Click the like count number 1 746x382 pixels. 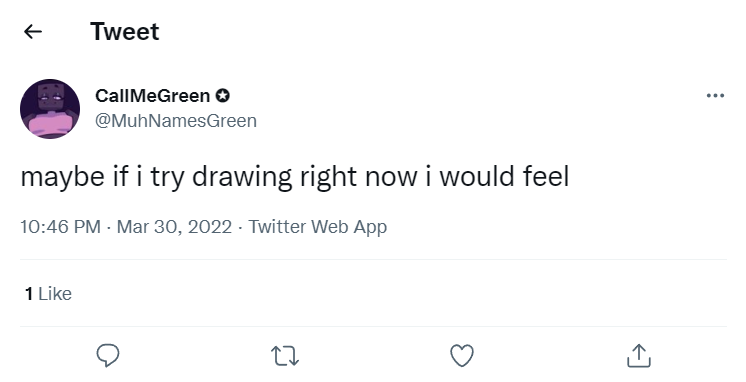tap(29, 294)
